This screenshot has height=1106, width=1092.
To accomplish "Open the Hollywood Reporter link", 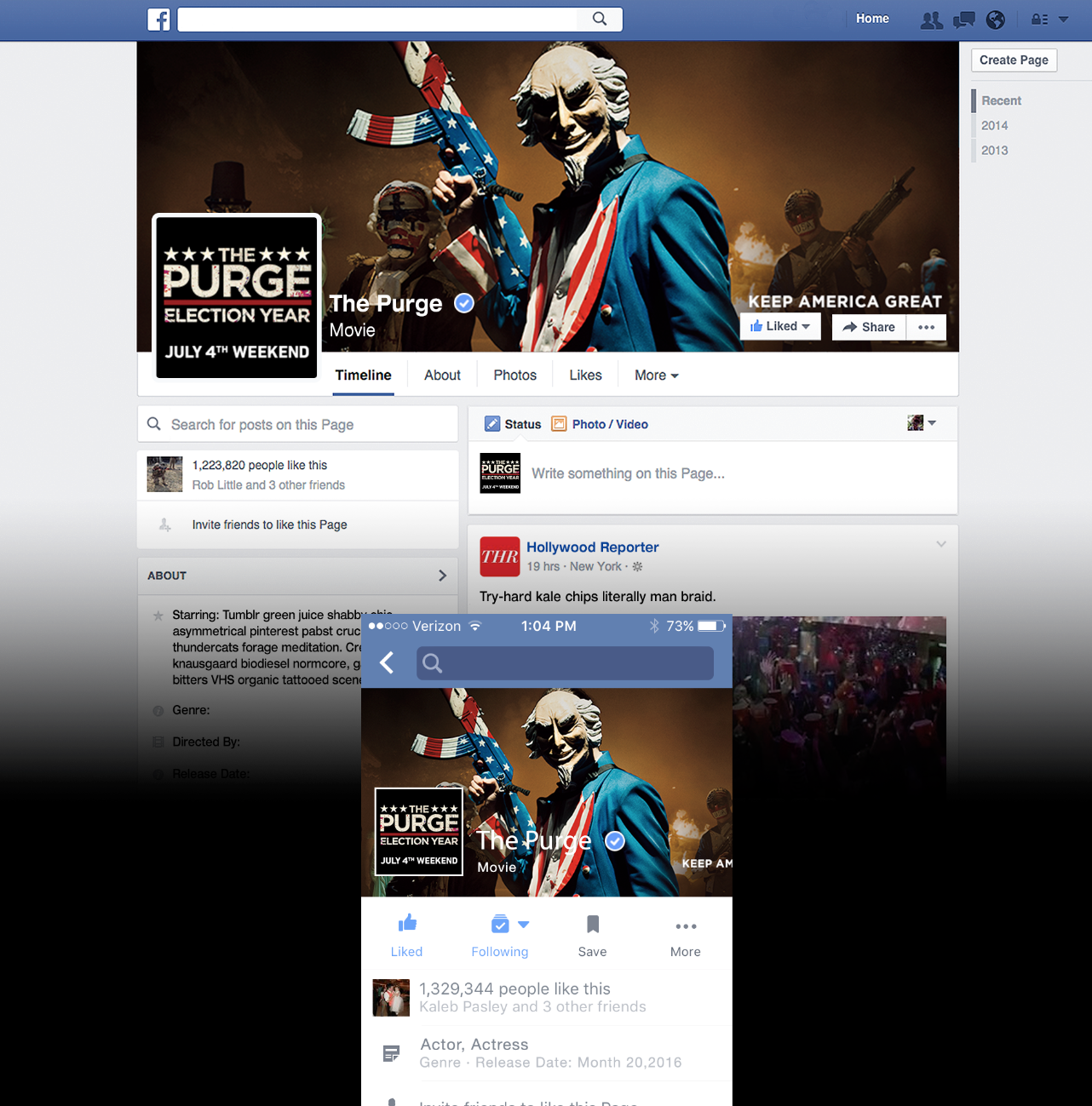I will click(x=592, y=547).
